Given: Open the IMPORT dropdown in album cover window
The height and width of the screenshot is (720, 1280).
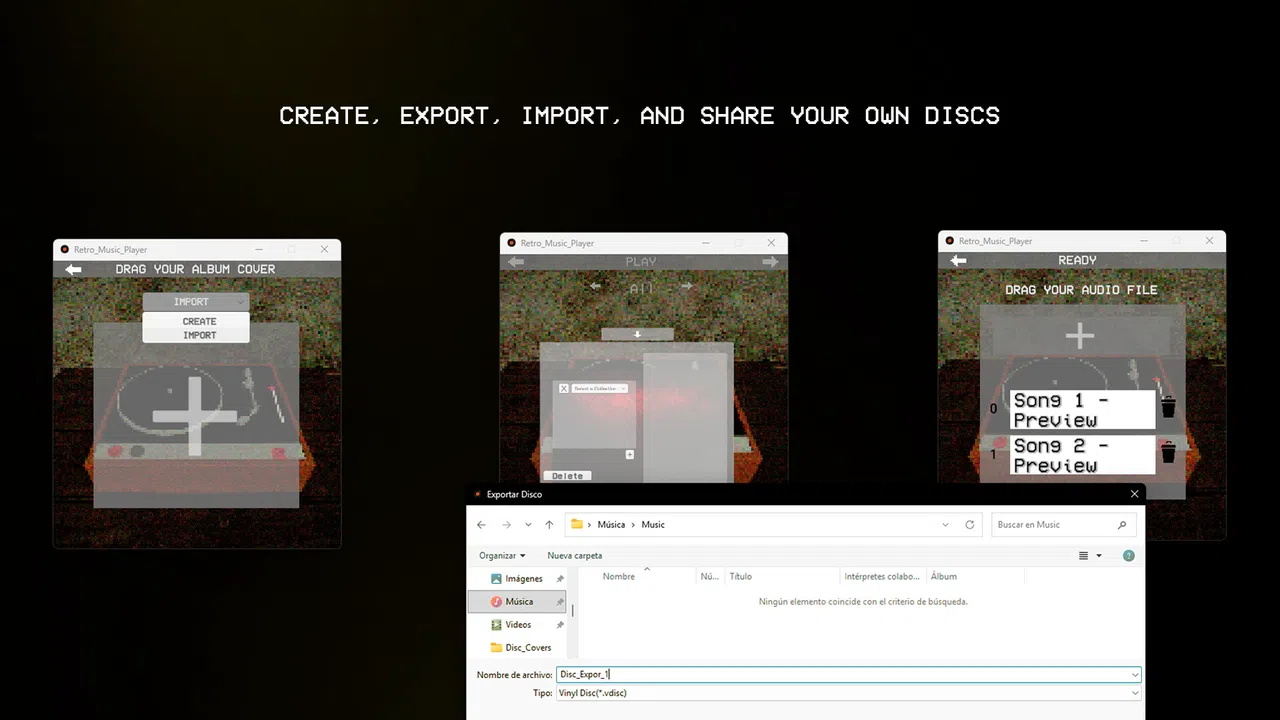Looking at the screenshot, I should pyautogui.click(x=196, y=302).
